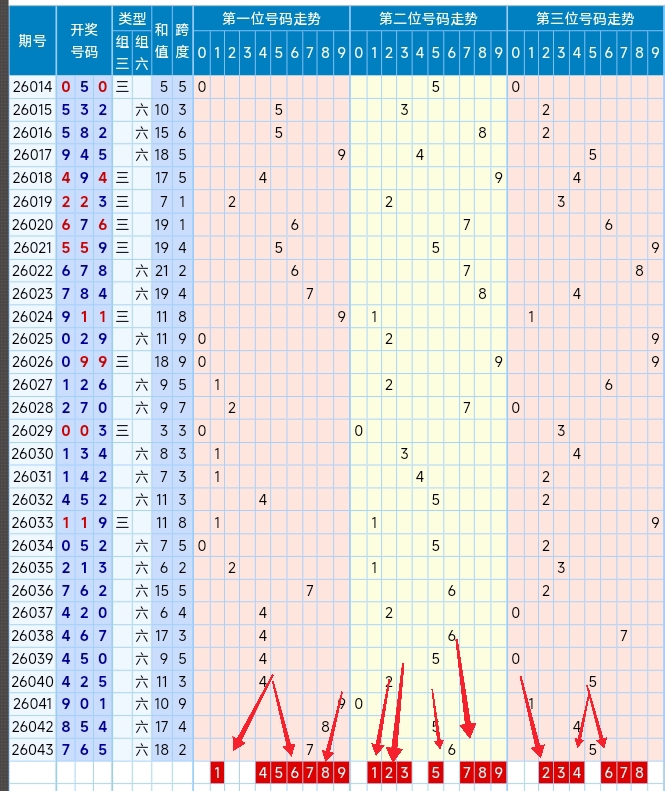Select red box 1 below second-position columns
This screenshot has width=665, height=791.
click(x=374, y=772)
